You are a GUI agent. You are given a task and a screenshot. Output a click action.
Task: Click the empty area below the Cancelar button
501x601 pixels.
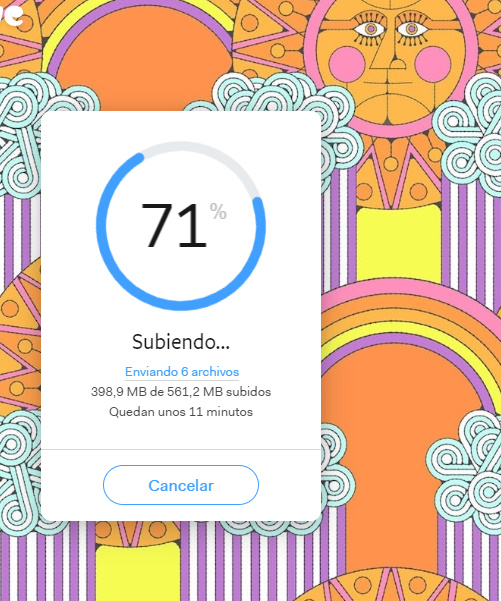(181, 513)
